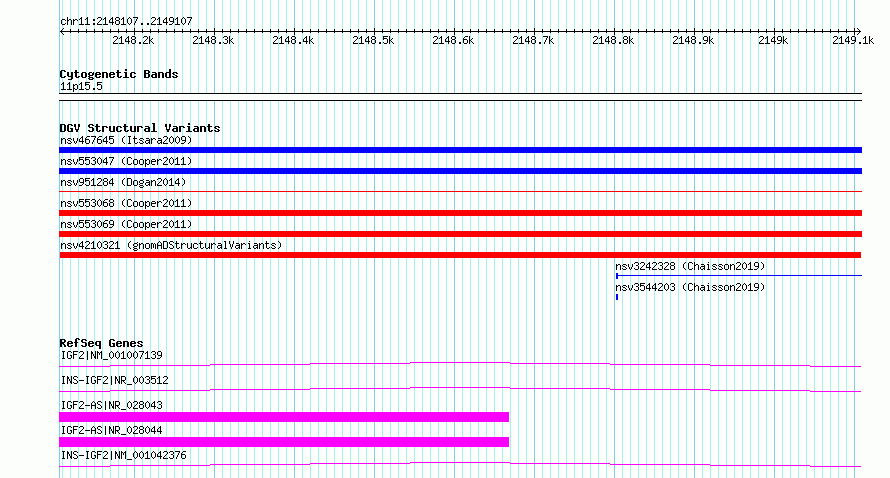Click the red bar for nsv553069

point(460,234)
